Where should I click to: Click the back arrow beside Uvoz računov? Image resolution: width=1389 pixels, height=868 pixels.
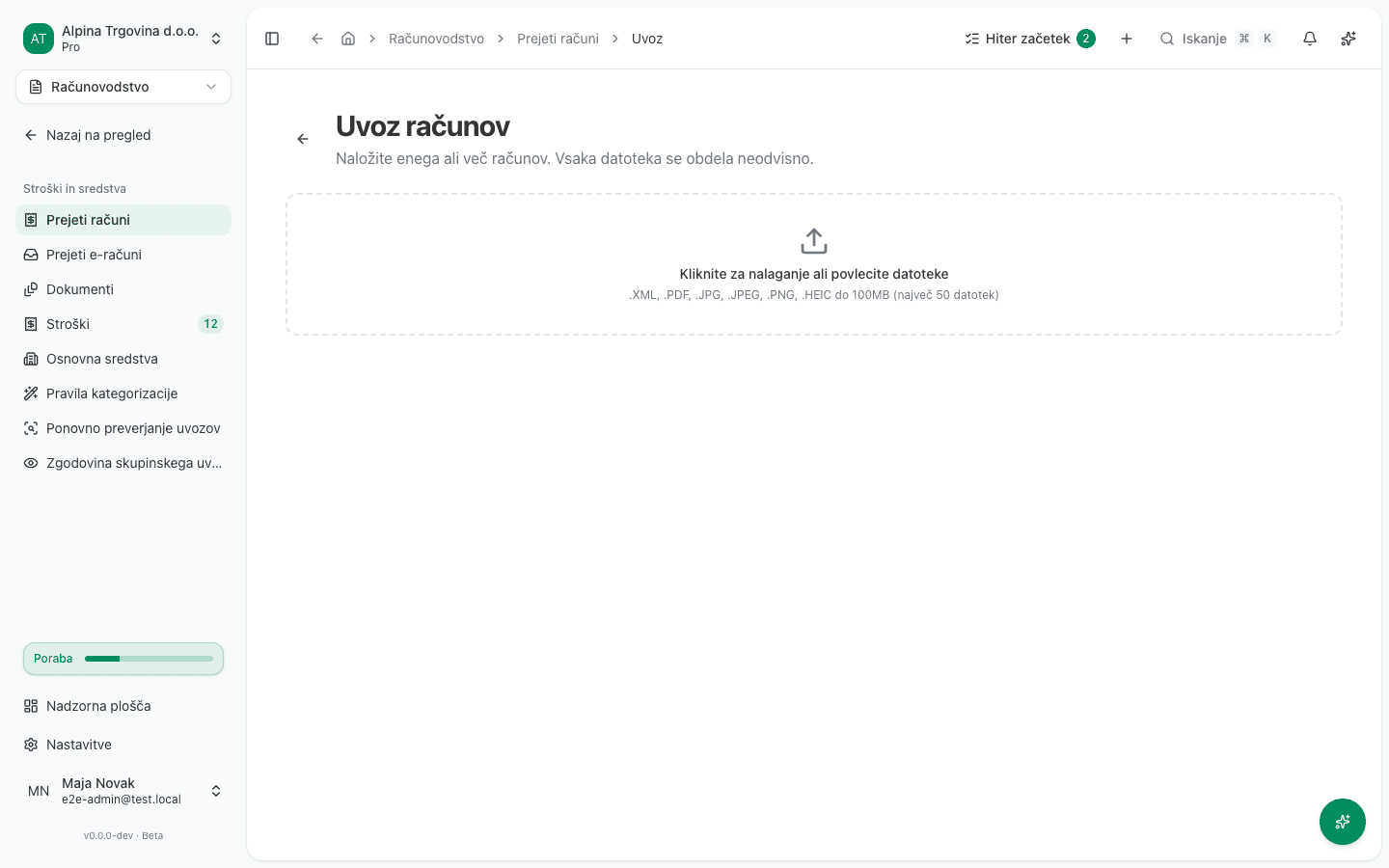coord(303,139)
